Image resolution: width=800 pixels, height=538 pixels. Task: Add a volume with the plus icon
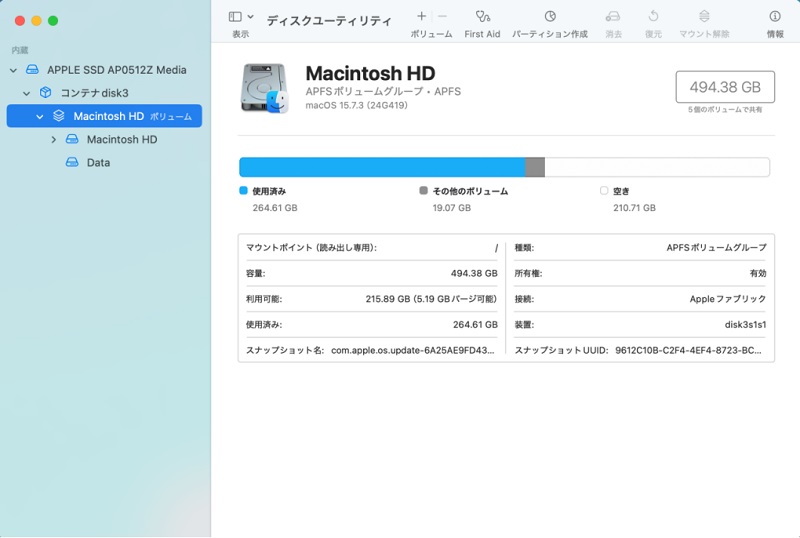coord(421,17)
